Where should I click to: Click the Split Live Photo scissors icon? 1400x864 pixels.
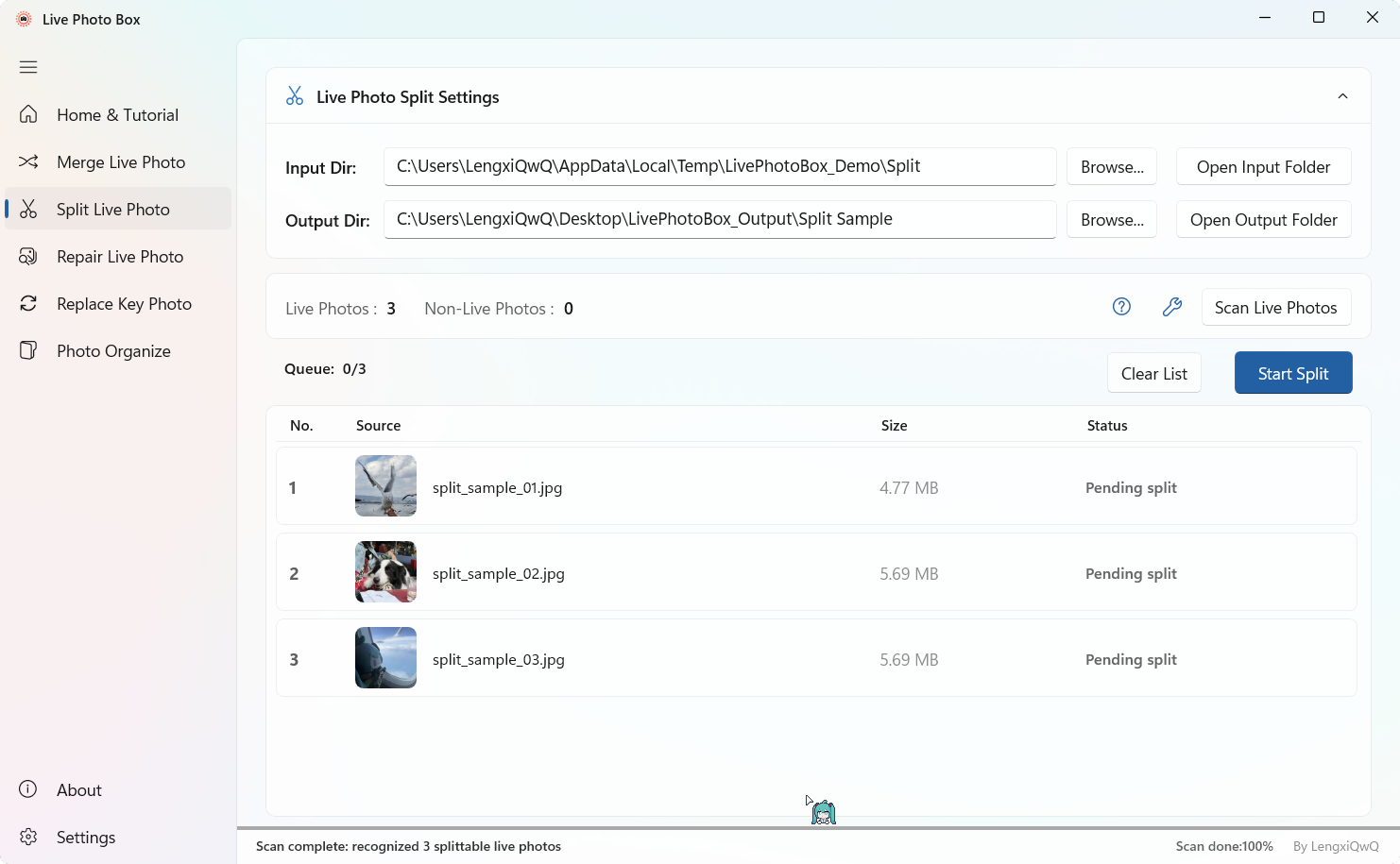[28, 209]
